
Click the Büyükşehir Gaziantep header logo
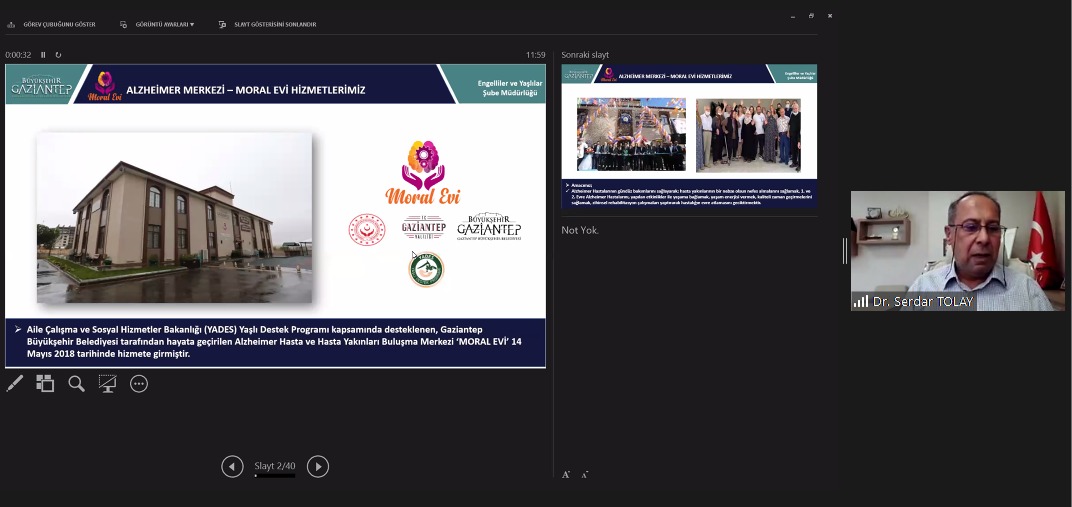coord(42,85)
